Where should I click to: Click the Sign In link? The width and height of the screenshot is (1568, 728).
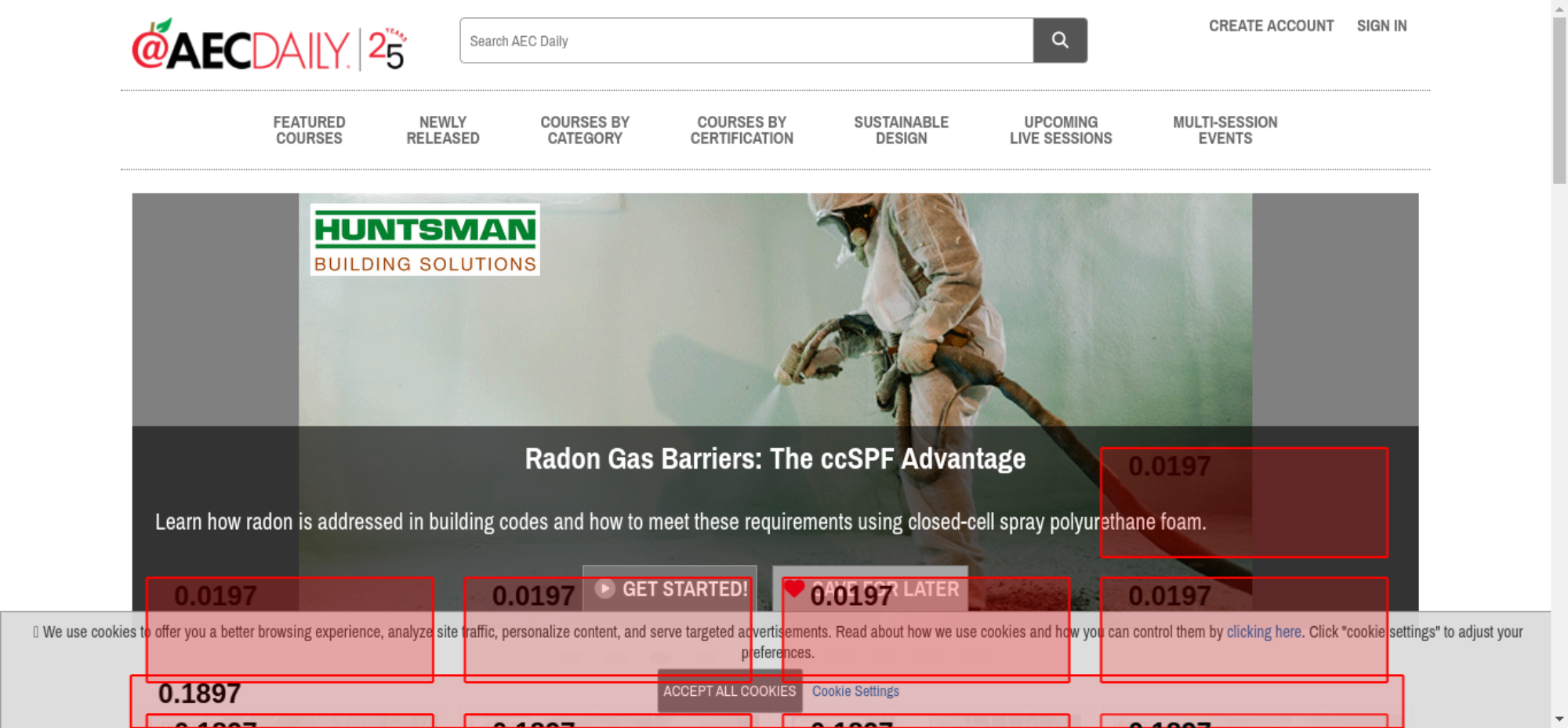[x=1381, y=26]
